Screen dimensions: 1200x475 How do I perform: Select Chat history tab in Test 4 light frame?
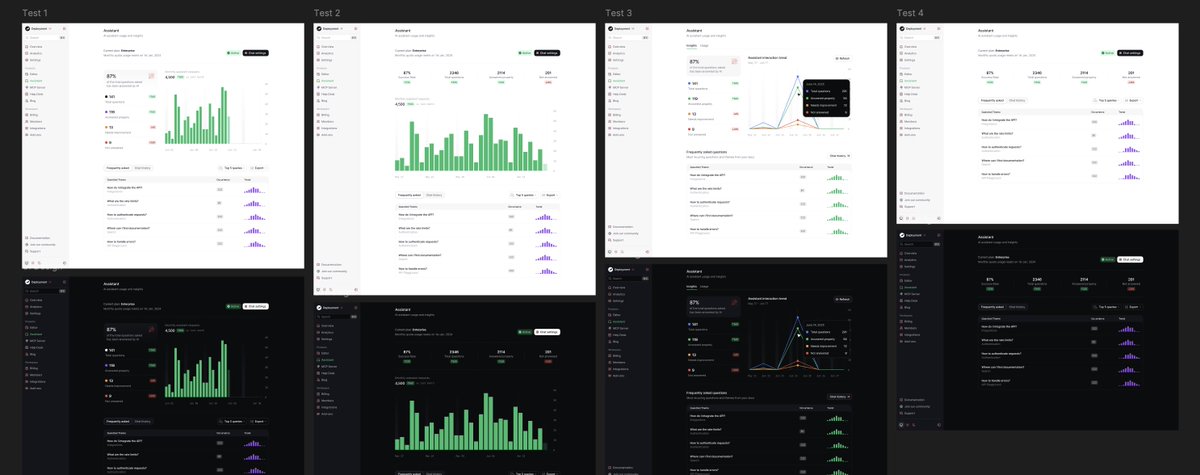point(1017,100)
